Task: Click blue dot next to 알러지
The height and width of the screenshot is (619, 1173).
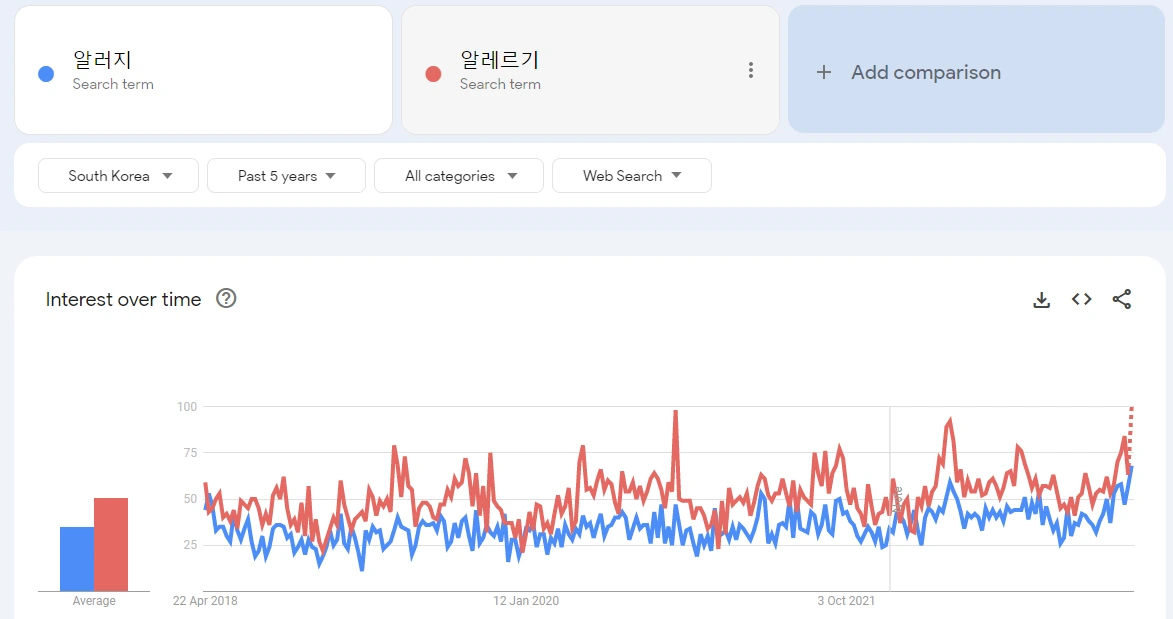Action: [x=45, y=74]
